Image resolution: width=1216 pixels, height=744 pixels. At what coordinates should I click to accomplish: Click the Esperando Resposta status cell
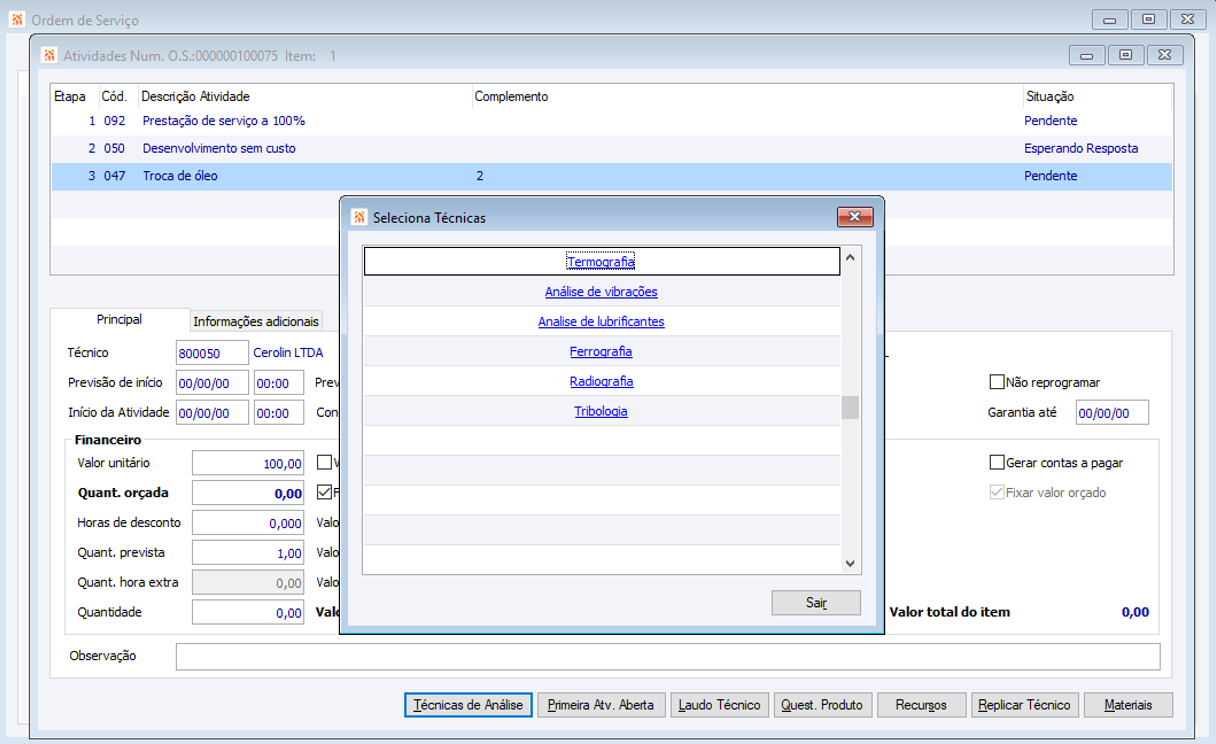click(1081, 148)
